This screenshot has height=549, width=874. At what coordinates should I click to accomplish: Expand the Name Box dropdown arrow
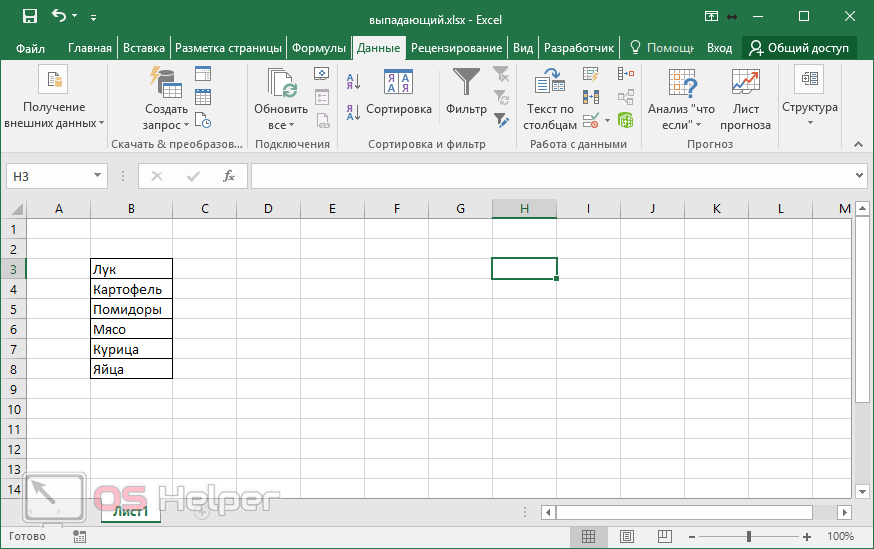click(x=97, y=176)
